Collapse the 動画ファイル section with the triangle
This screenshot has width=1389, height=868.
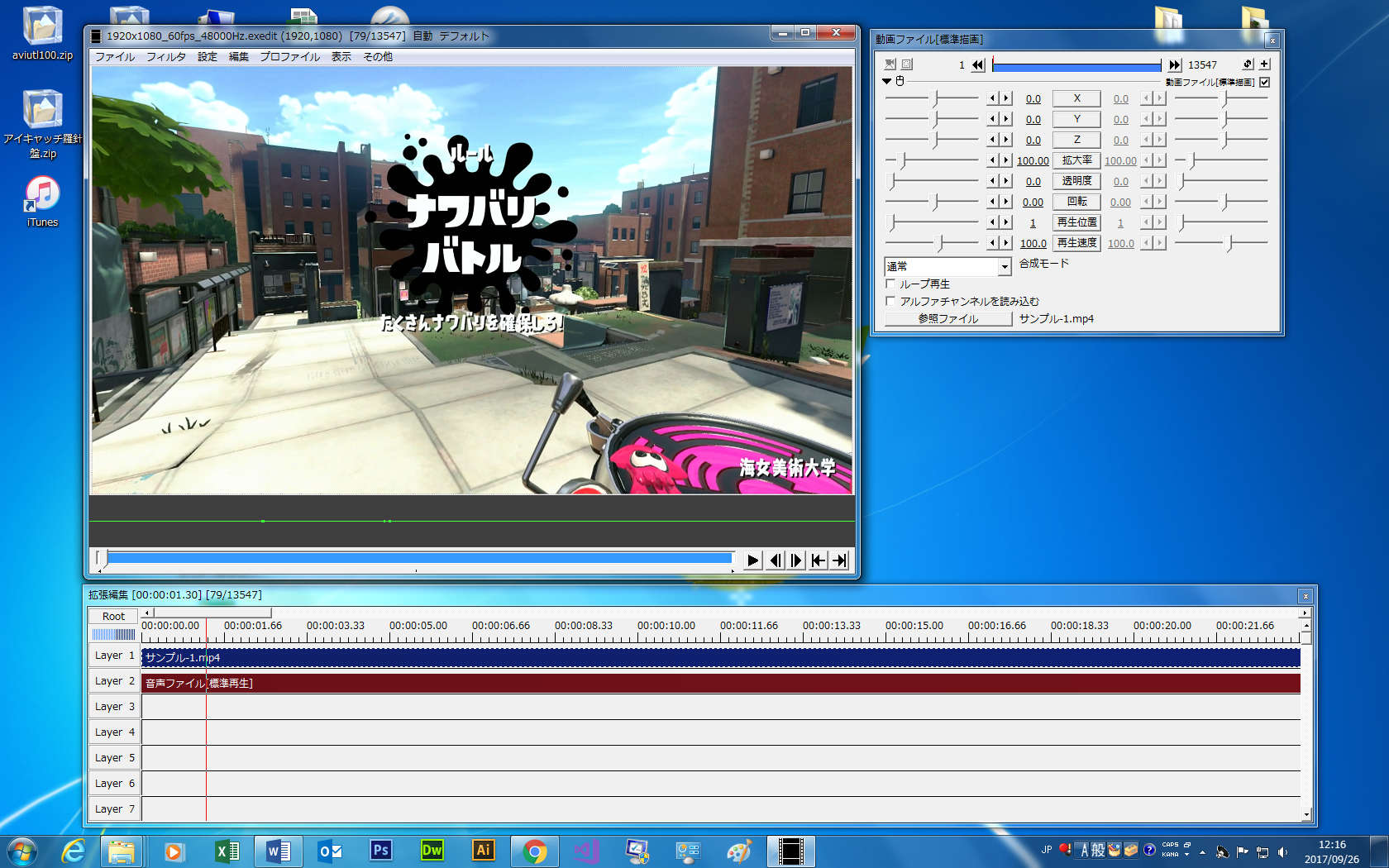(887, 81)
